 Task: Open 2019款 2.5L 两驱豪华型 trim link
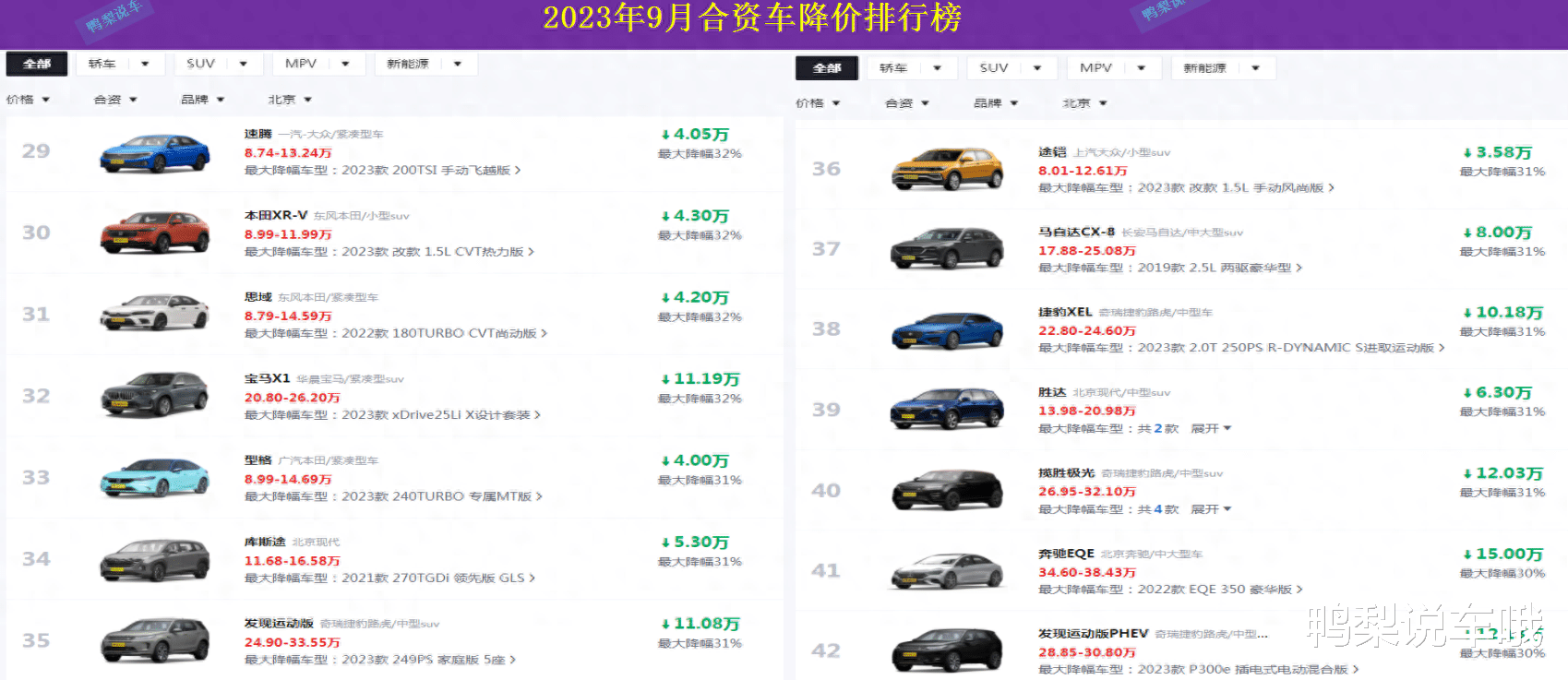click(1220, 268)
